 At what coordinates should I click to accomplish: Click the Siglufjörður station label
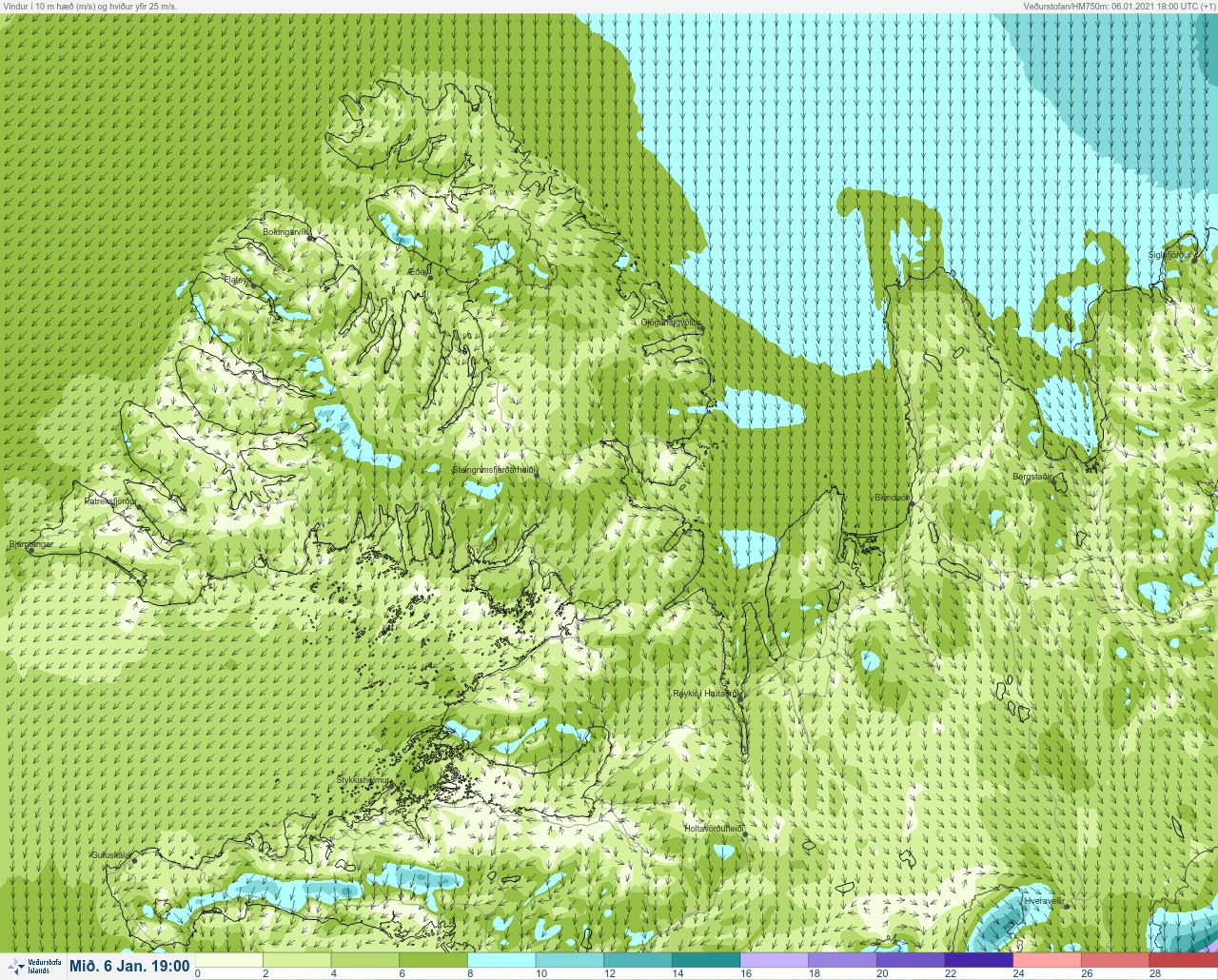[x=1170, y=255]
